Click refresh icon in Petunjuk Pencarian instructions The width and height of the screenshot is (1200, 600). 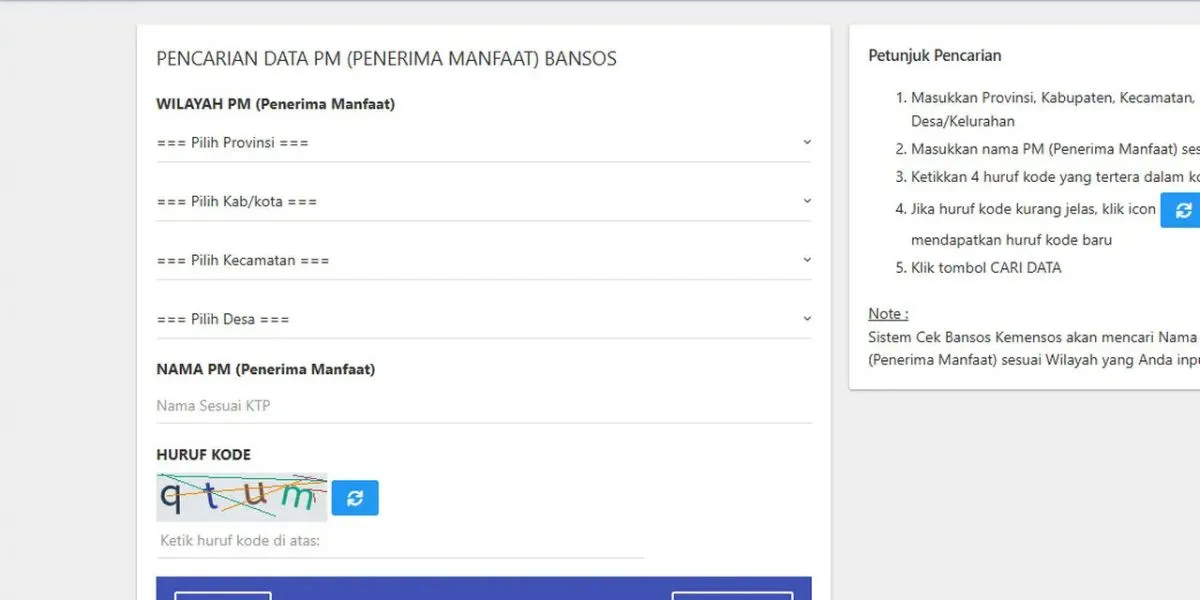coord(1182,210)
